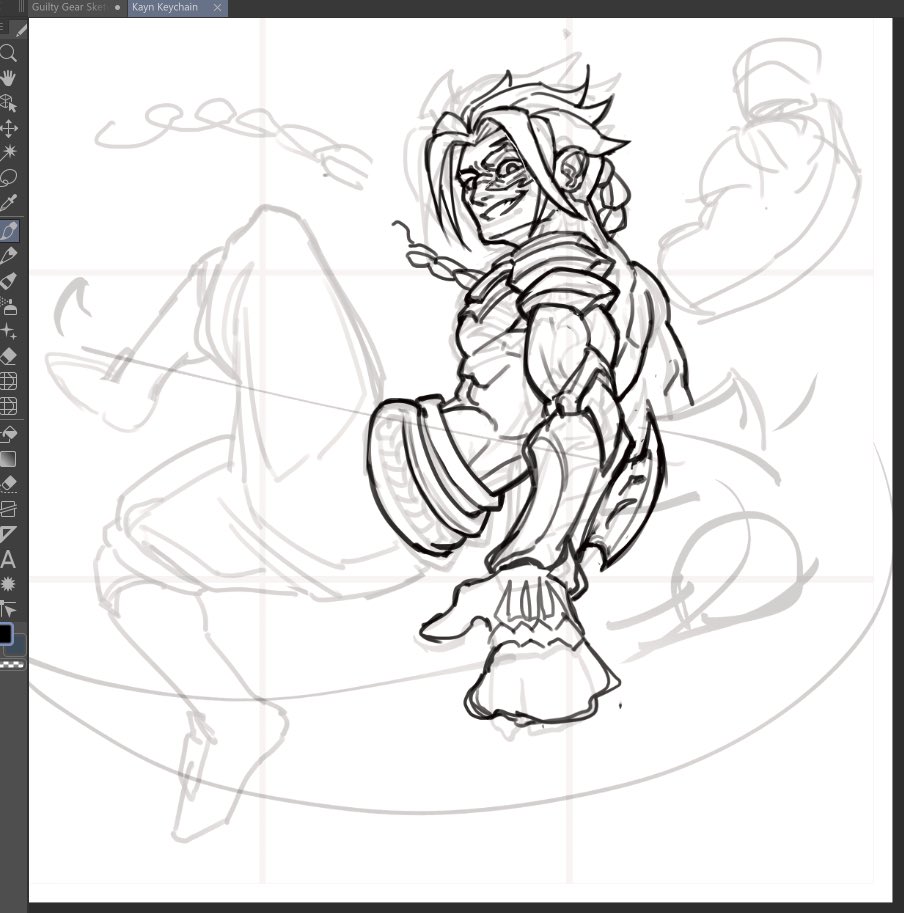Select the mesh grid tool directly below Eraser
Screen dimensions: 904x913
pos(8,380)
